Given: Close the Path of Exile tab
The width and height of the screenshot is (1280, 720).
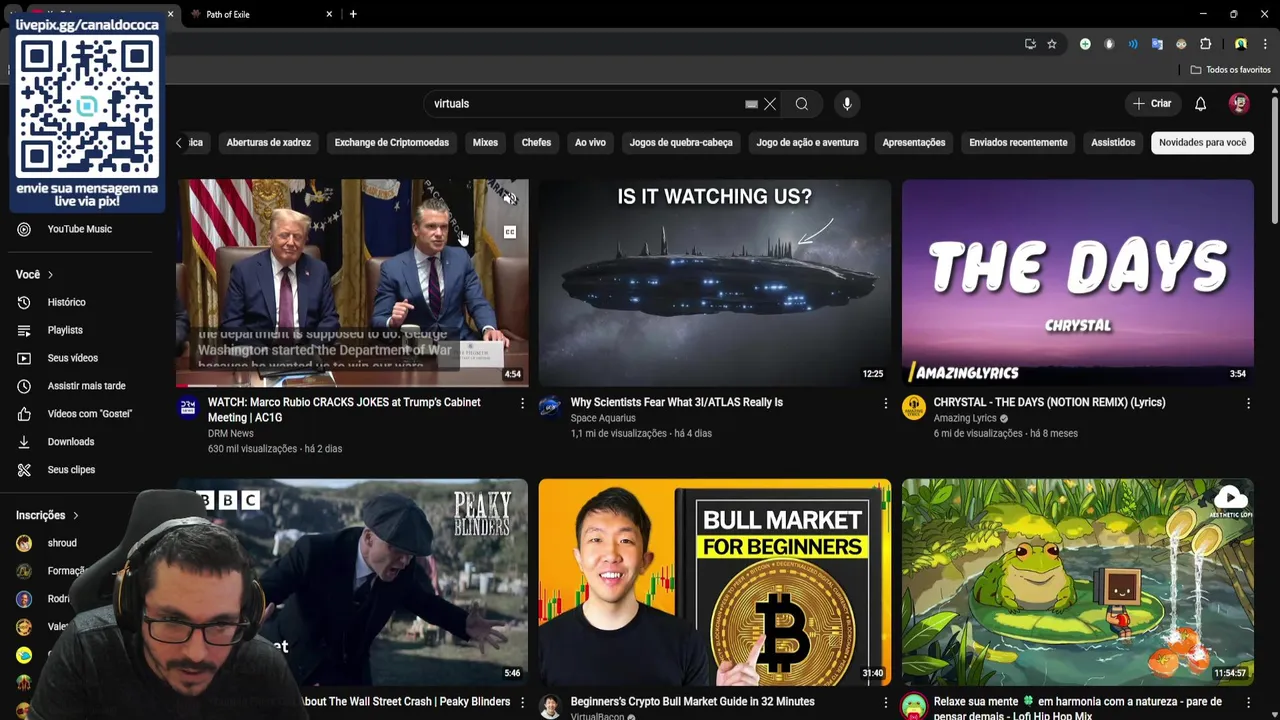Looking at the screenshot, I should 329,14.
